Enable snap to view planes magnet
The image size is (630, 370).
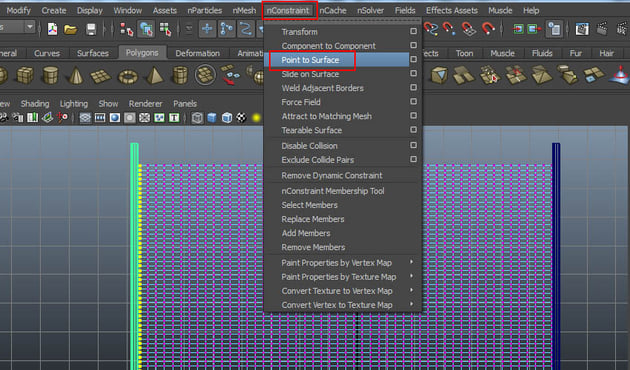(x=468, y=29)
